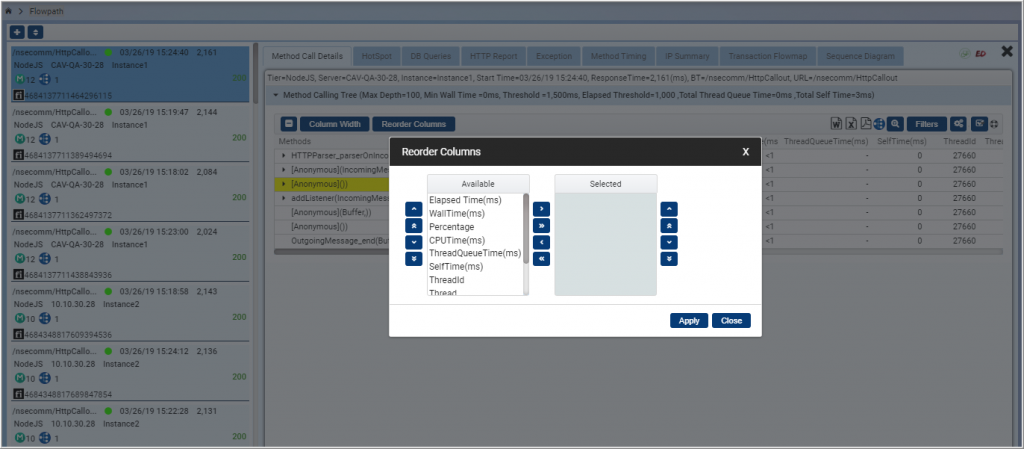Remove highlighted column from Selected list

(x=541, y=242)
